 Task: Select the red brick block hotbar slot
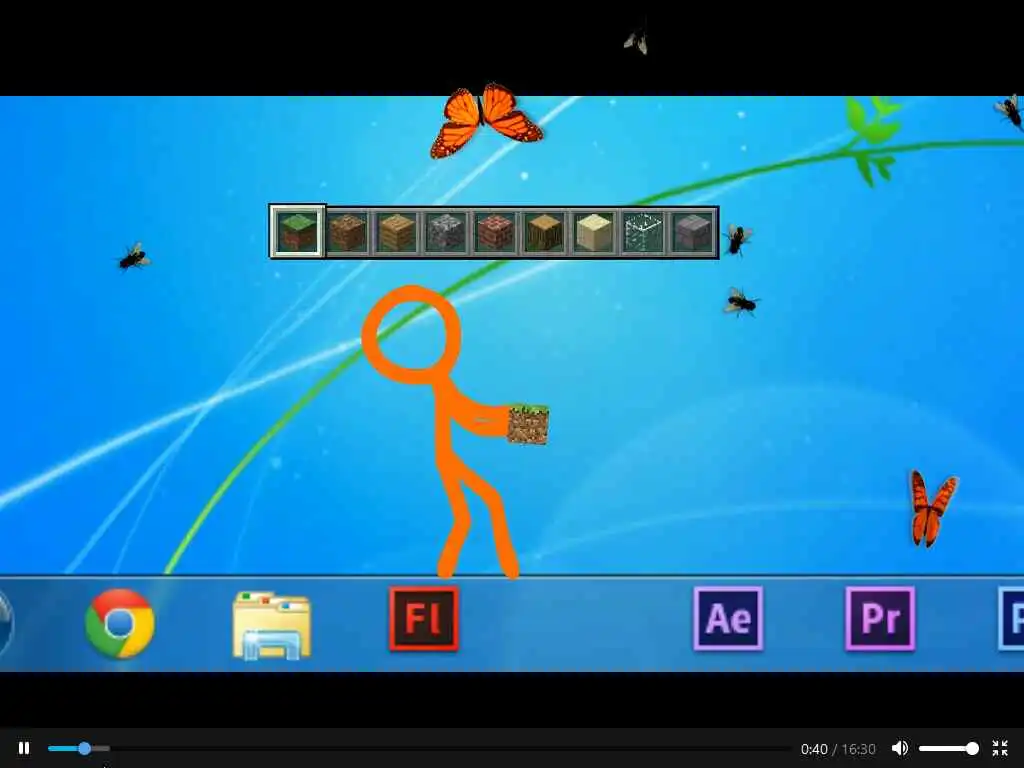coord(495,232)
